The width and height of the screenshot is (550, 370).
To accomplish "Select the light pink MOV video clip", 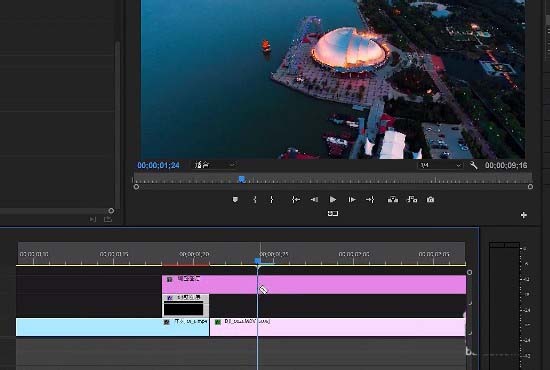I will pyautogui.click(x=338, y=327).
